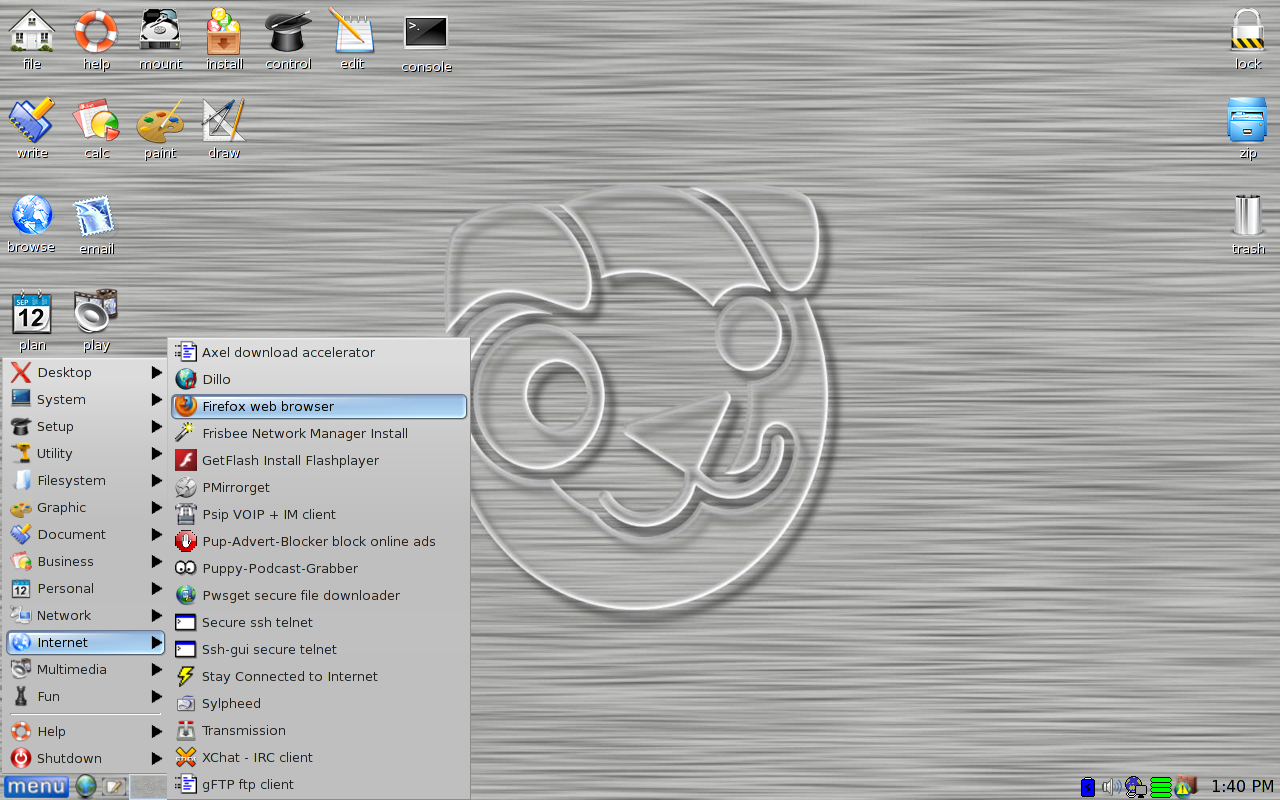The width and height of the screenshot is (1280, 800).
Task: Open Pup-Advert-Blocker block online ads
Action: (x=319, y=541)
